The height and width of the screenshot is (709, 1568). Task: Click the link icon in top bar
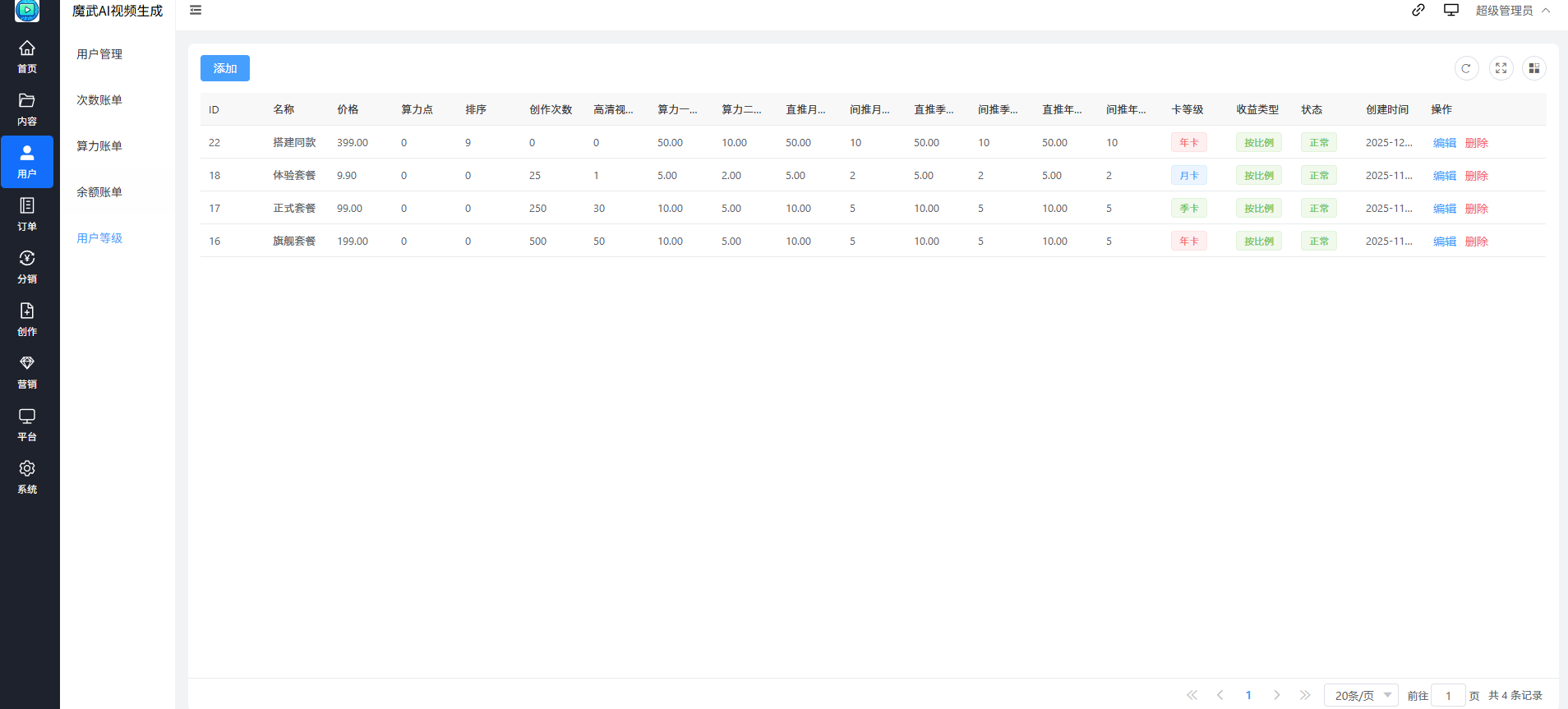point(1418,11)
